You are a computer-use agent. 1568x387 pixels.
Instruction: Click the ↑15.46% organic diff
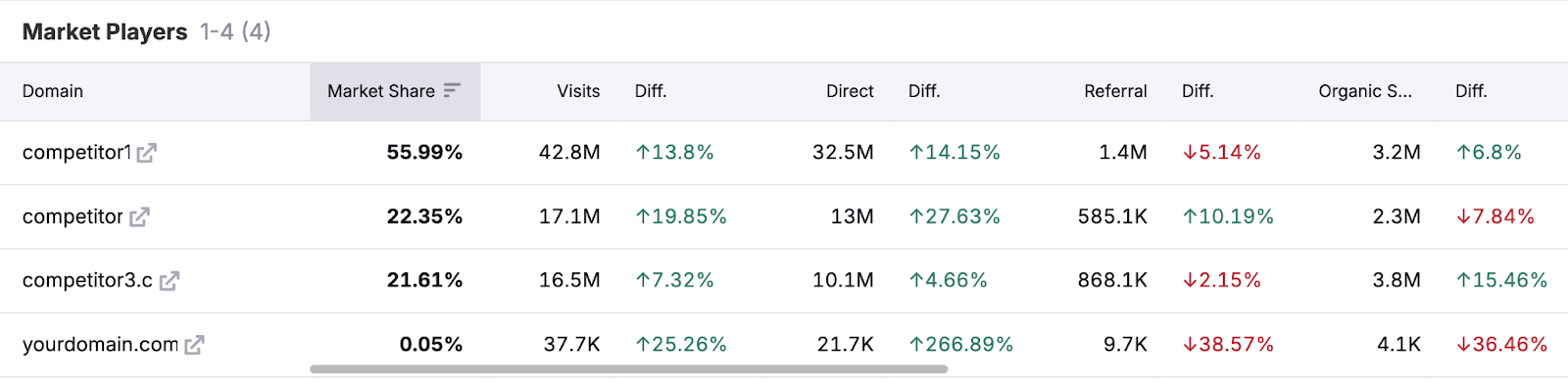pos(1501,280)
